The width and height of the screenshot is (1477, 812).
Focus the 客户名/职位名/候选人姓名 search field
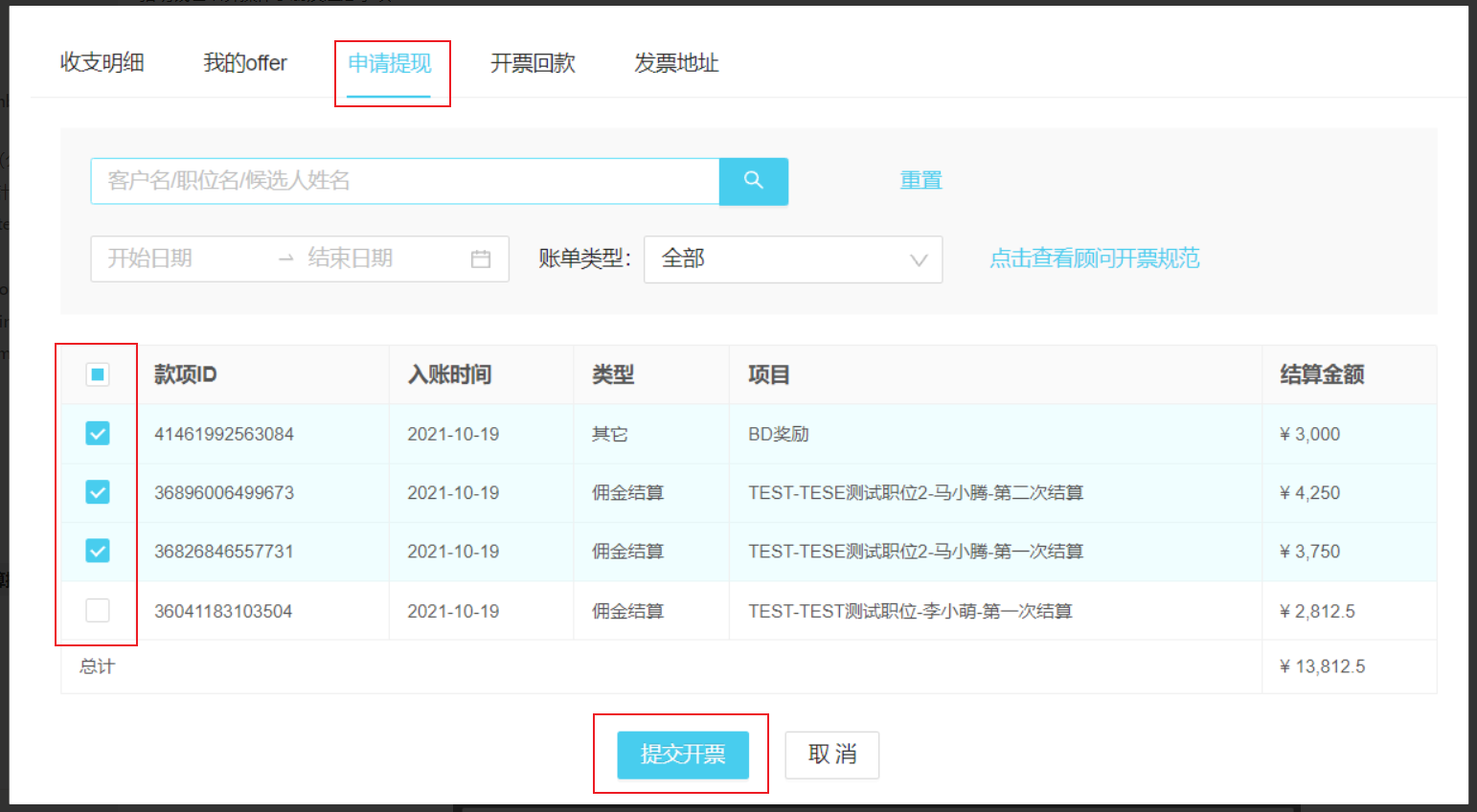coord(405,181)
